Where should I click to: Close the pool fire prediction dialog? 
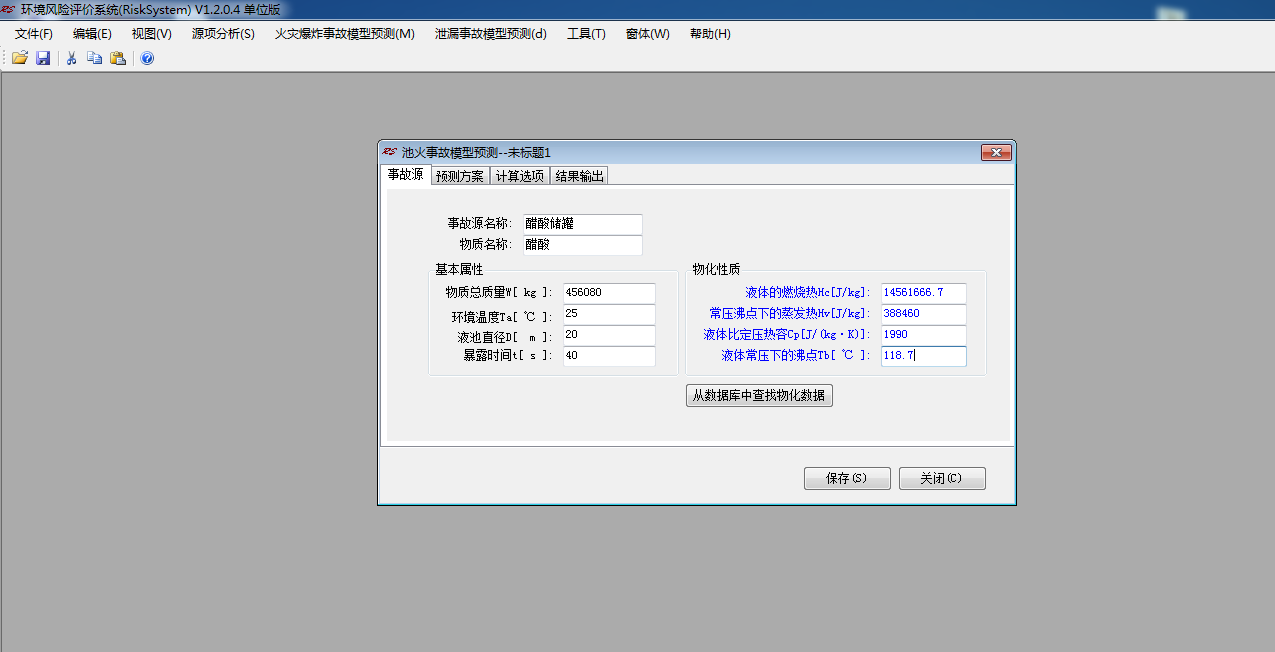click(996, 152)
